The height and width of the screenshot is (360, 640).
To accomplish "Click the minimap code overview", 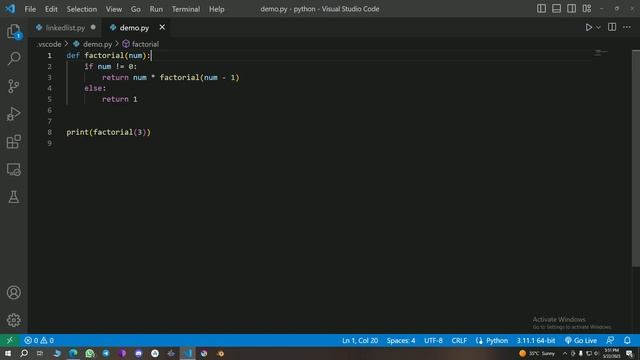I will click(x=601, y=53).
